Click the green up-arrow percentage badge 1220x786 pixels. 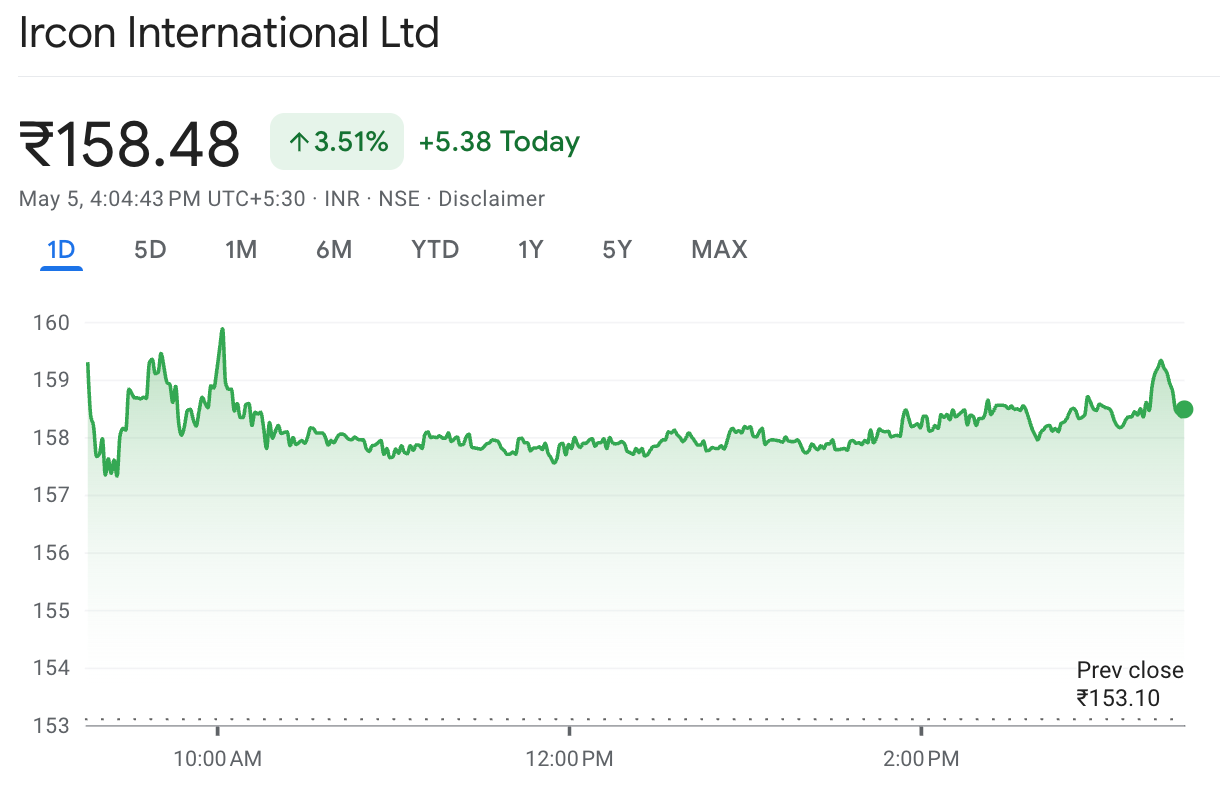pyautogui.click(x=337, y=142)
